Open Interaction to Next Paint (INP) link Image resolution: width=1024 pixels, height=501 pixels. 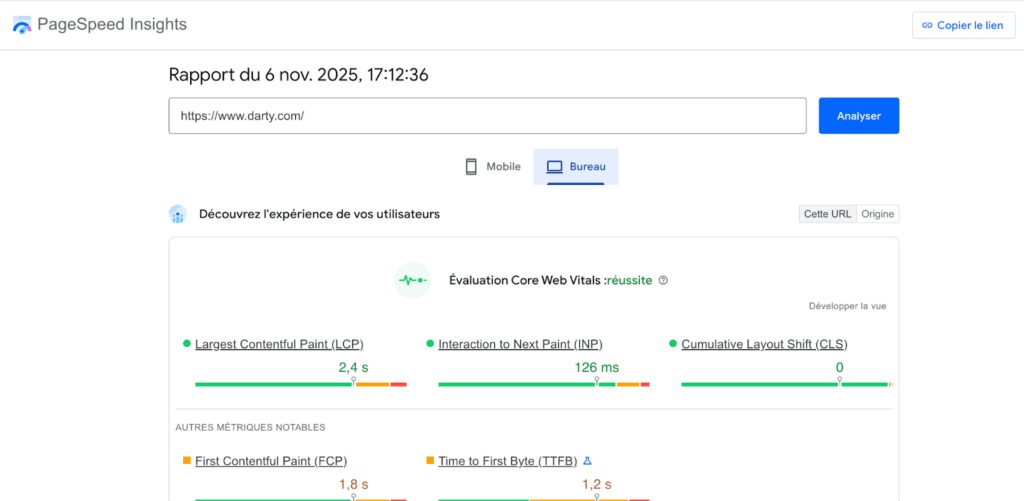pos(520,344)
